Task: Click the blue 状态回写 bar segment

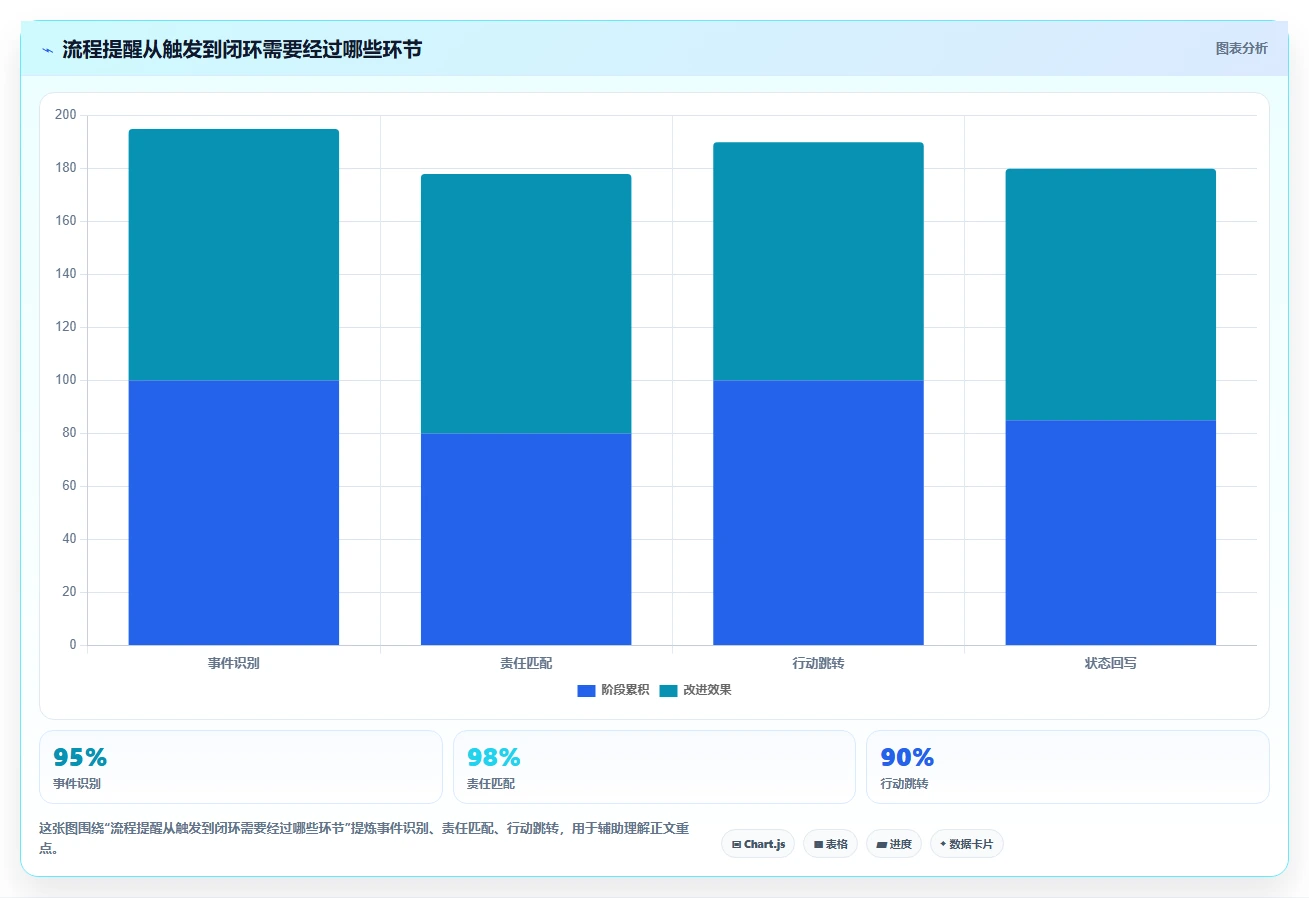Action: [x=1111, y=533]
